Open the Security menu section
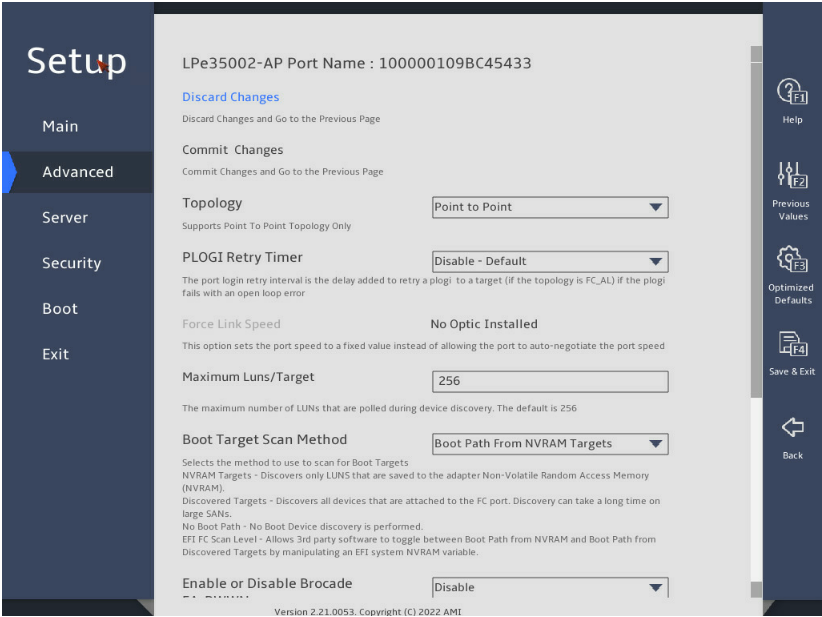822x617 pixels. tap(72, 263)
